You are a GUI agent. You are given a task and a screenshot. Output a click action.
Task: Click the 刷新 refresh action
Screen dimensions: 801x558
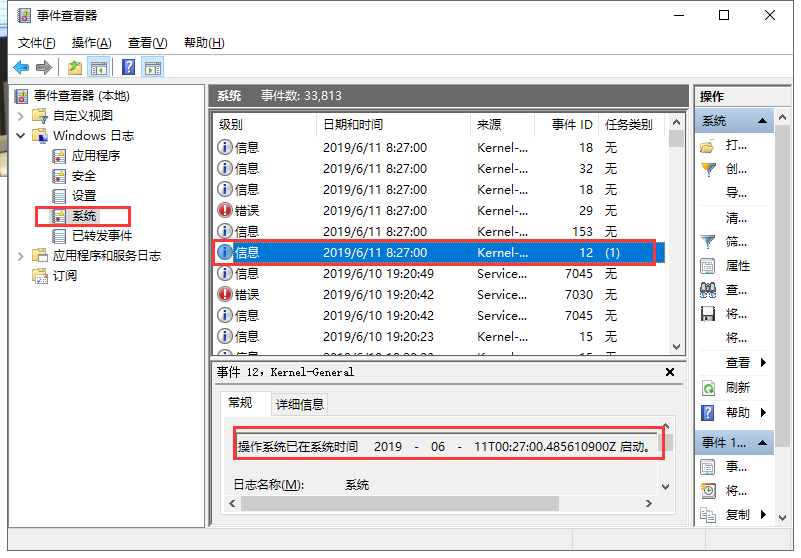point(738,388)
